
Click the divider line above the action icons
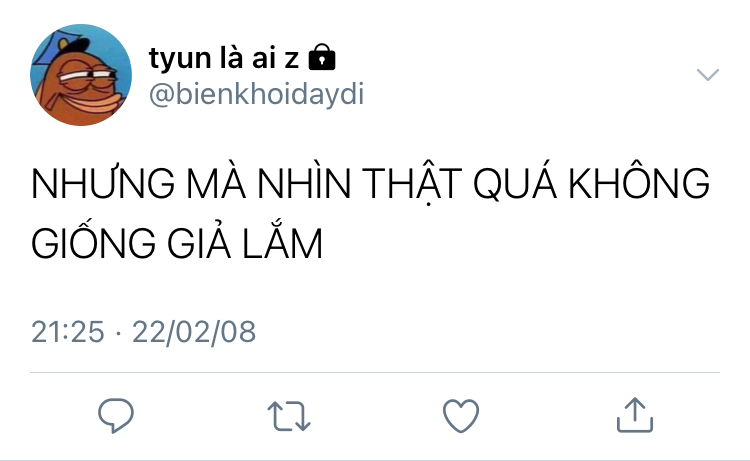[x=375, y=372]
